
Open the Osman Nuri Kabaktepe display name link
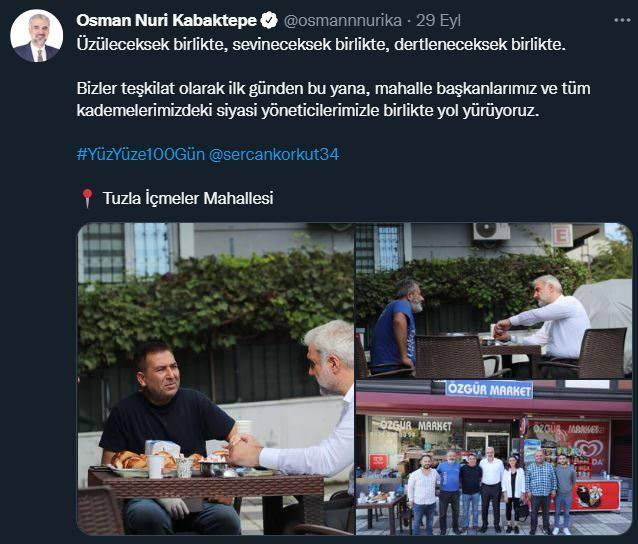tap(166, 20)
